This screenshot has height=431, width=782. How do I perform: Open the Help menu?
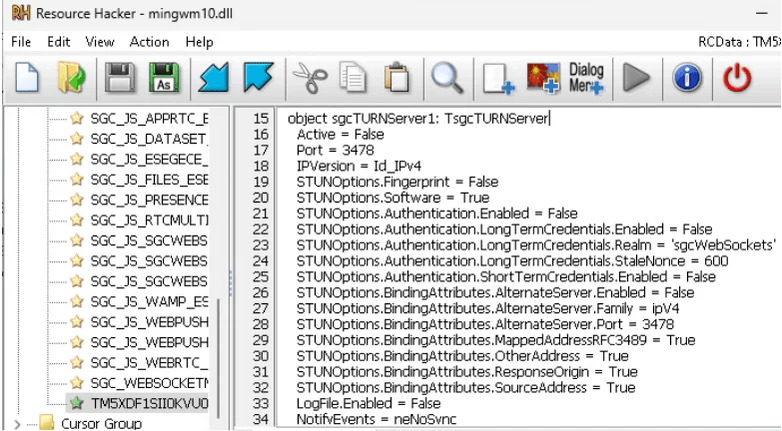(199, 42)
